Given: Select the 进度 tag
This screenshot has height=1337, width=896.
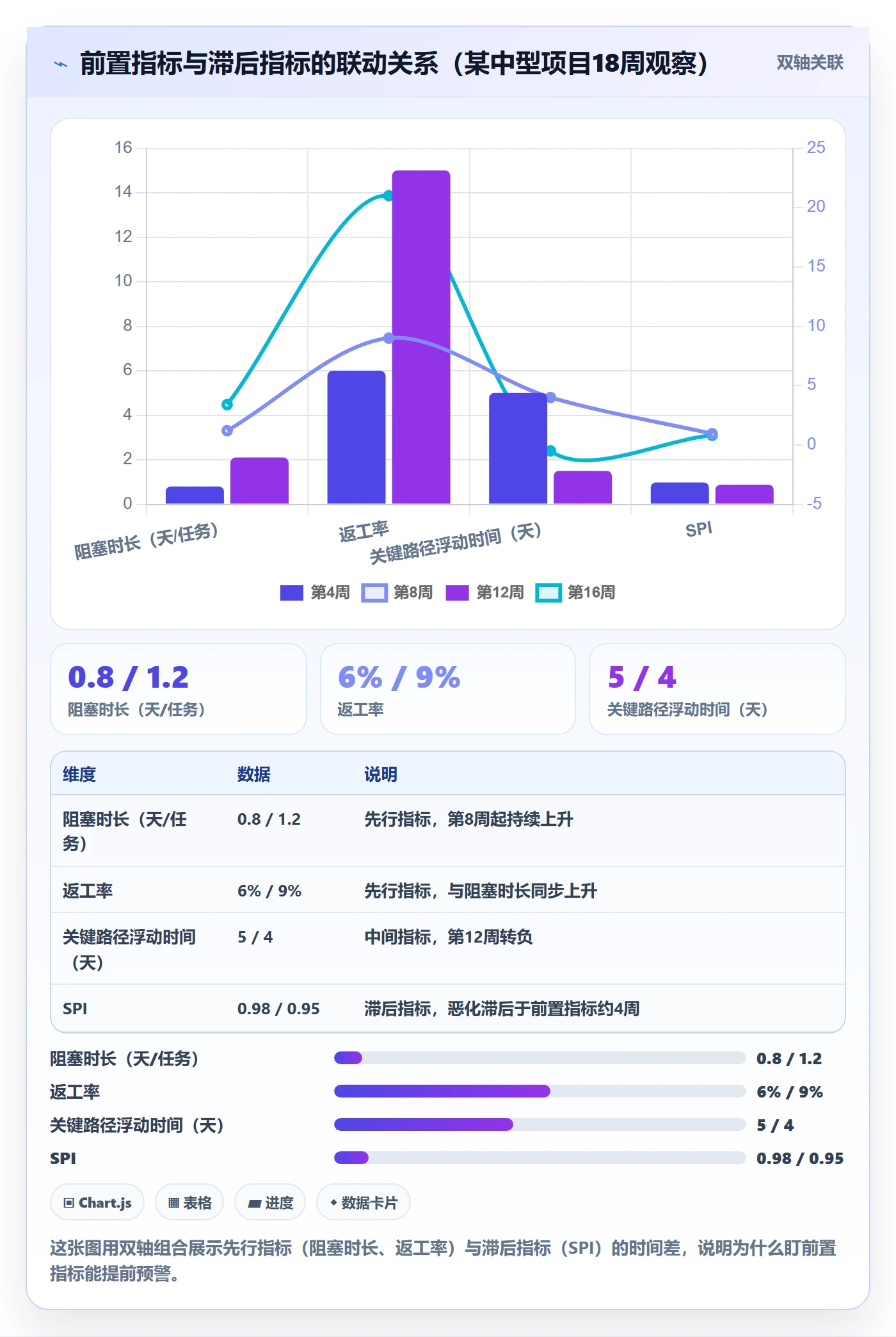Looking at the screenshot, I should tap(270, 1203).
